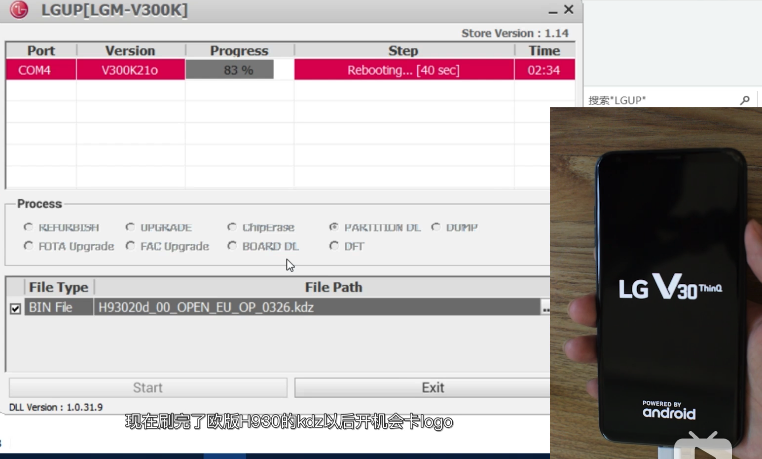Close the LGUP window
The image size is (762, 459).
click(x=569, y=10)
